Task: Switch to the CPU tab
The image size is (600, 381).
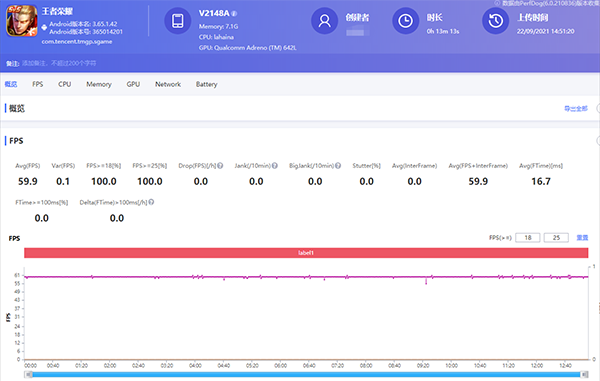Action: pos(64,84)
